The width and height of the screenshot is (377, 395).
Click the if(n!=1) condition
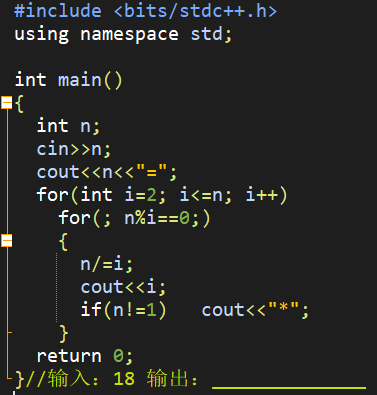pos(123,310)
